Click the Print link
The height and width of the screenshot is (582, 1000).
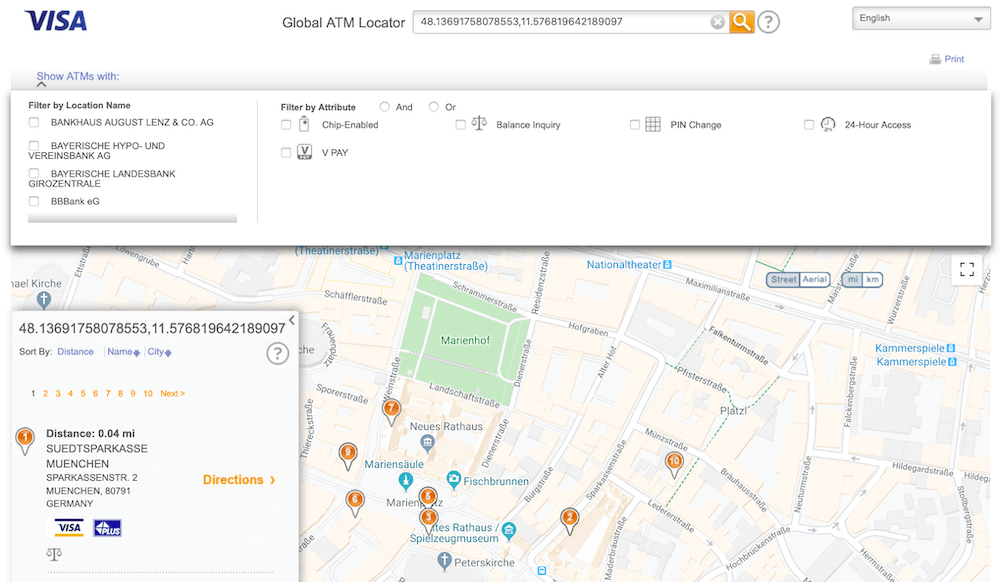(954, 59)
